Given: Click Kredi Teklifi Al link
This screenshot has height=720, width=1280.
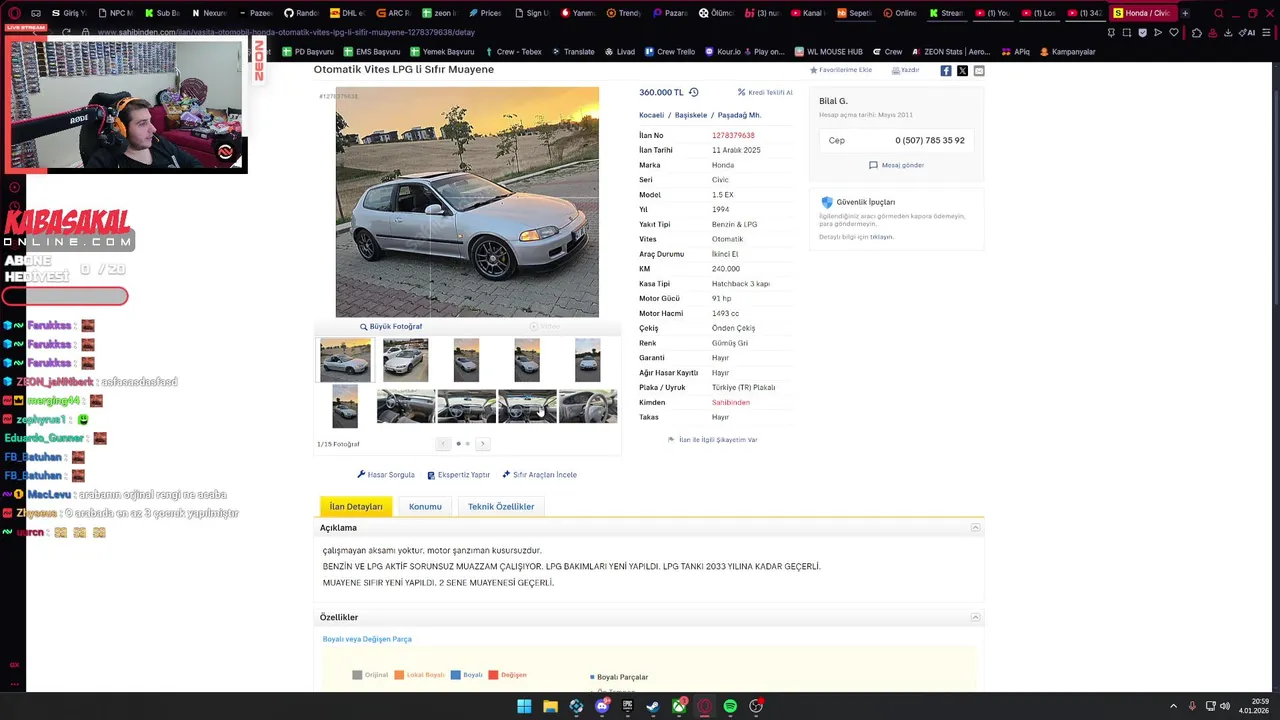Looking at the screenshot, I should (765, 92).
